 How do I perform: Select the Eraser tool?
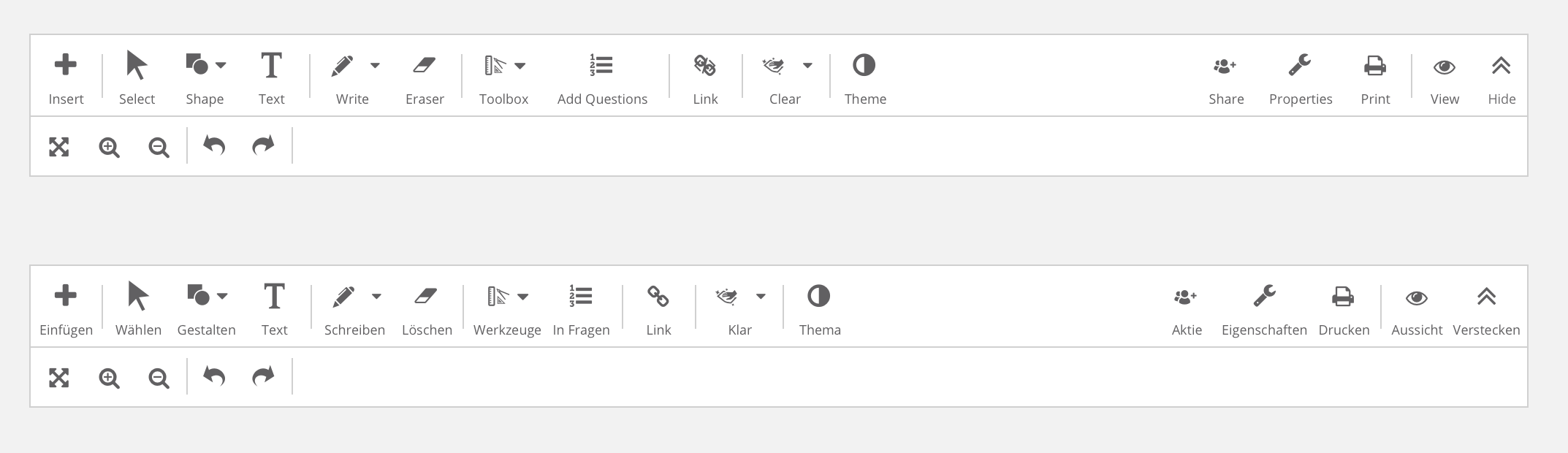click(x=425, y=66)
